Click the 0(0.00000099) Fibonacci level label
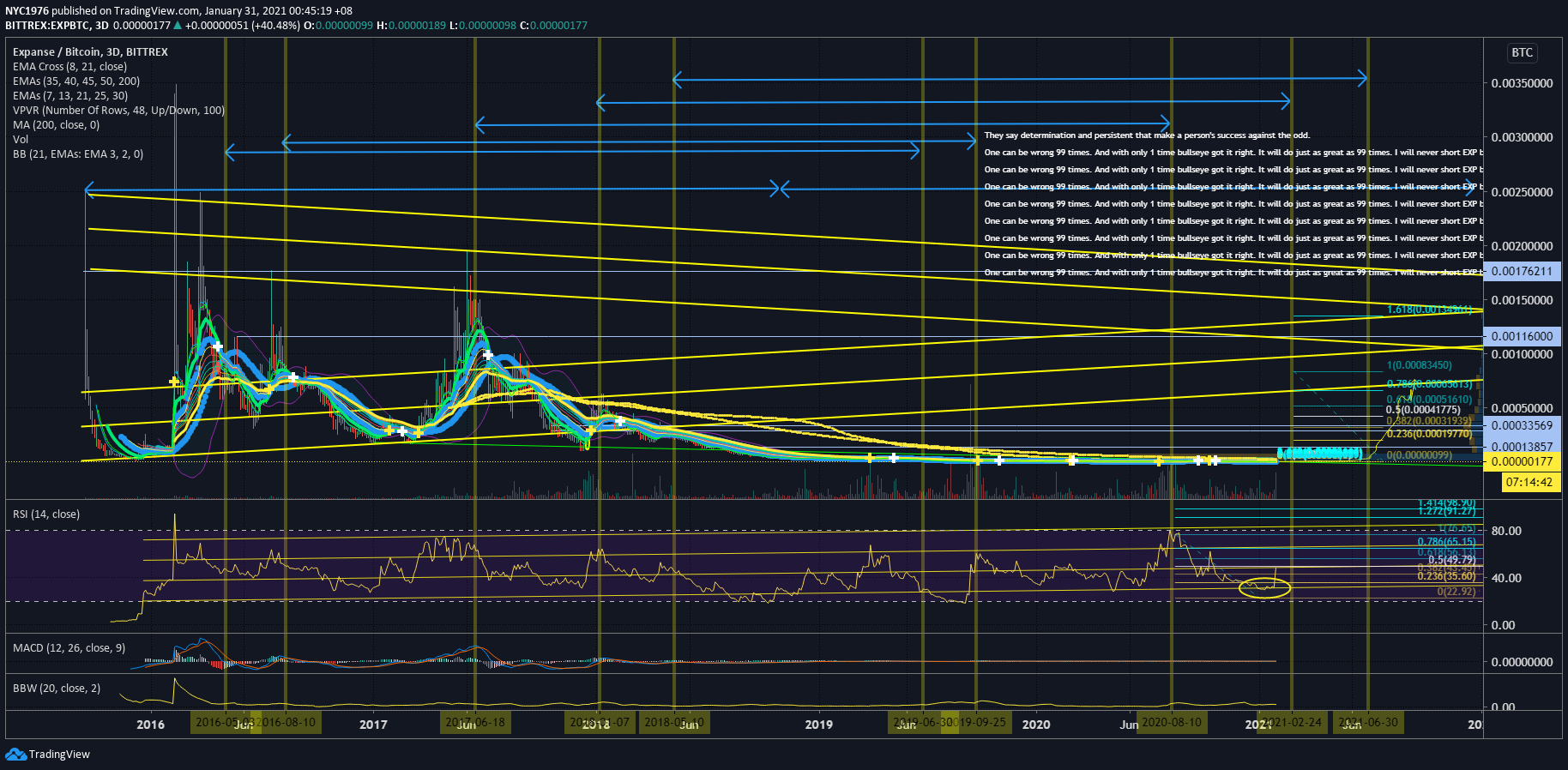The image size is (1568, 770). 1420,455
